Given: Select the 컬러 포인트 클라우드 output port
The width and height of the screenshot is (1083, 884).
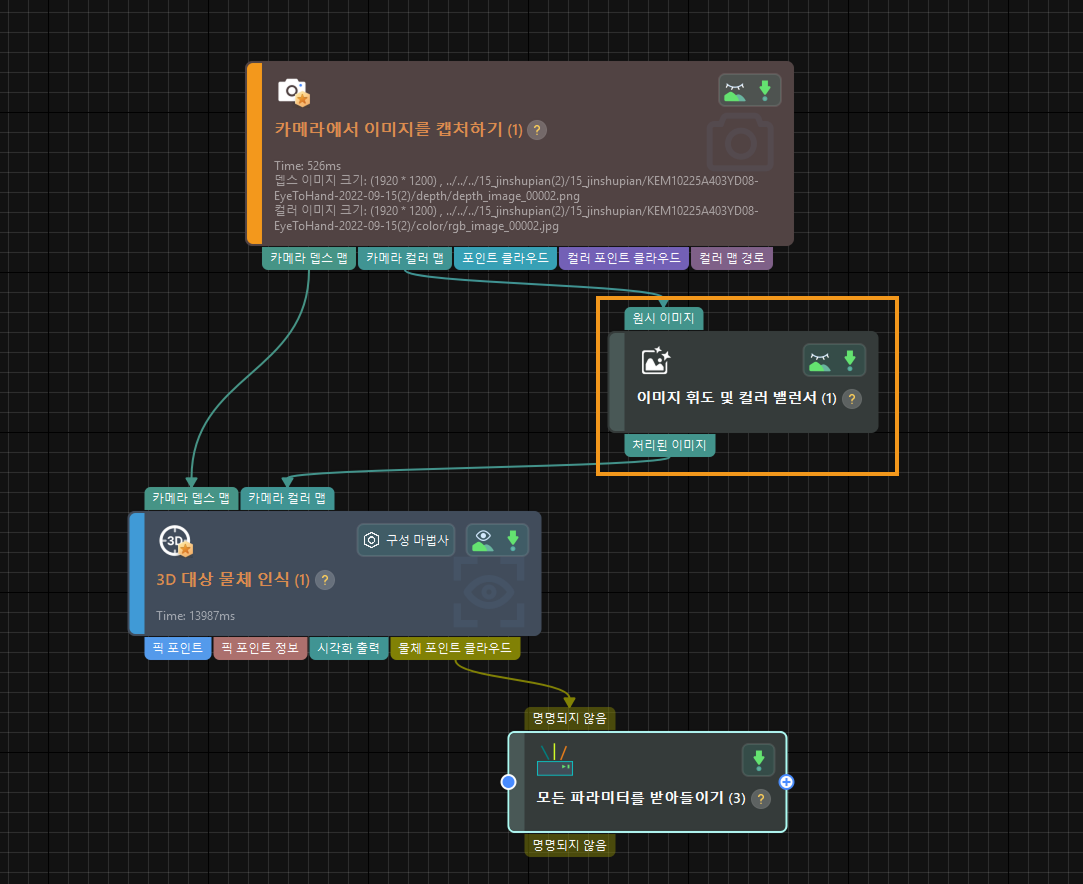Looking at the screenshot, I should tap(624, 258).
